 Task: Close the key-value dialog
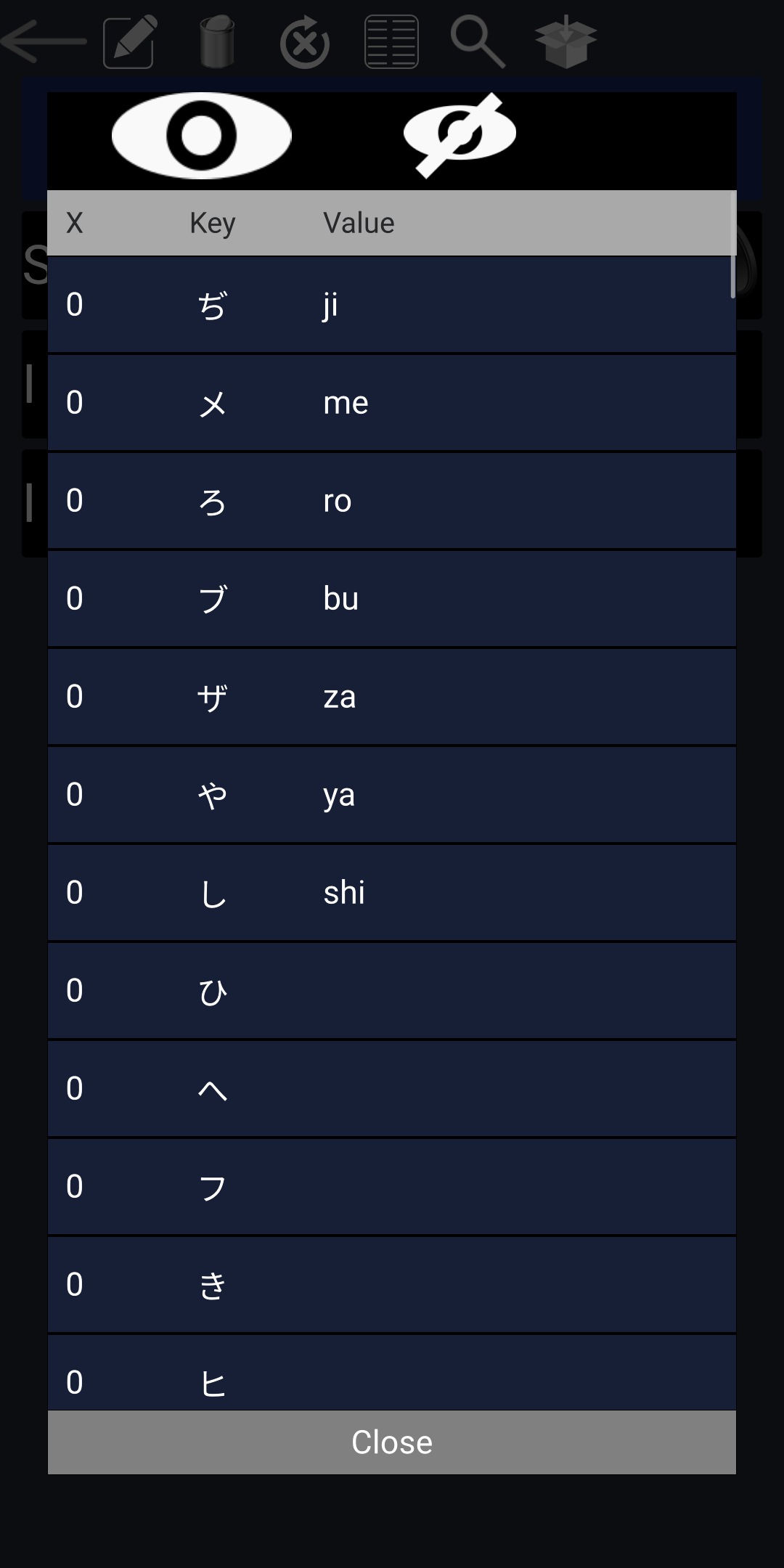coord(392,1442)
